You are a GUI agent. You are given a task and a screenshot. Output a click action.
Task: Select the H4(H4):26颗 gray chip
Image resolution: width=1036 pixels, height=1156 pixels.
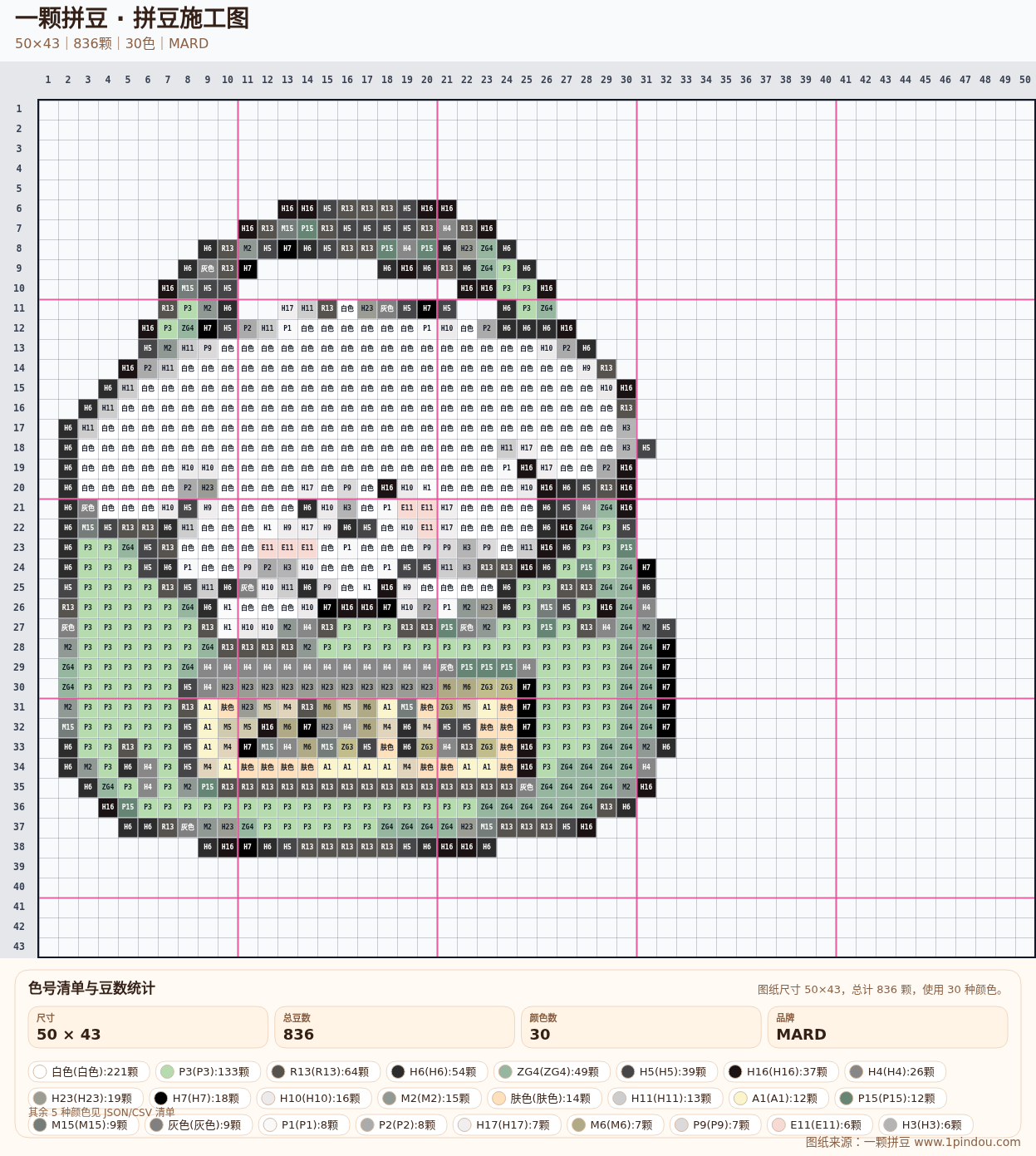click(x=895, y=1072)
